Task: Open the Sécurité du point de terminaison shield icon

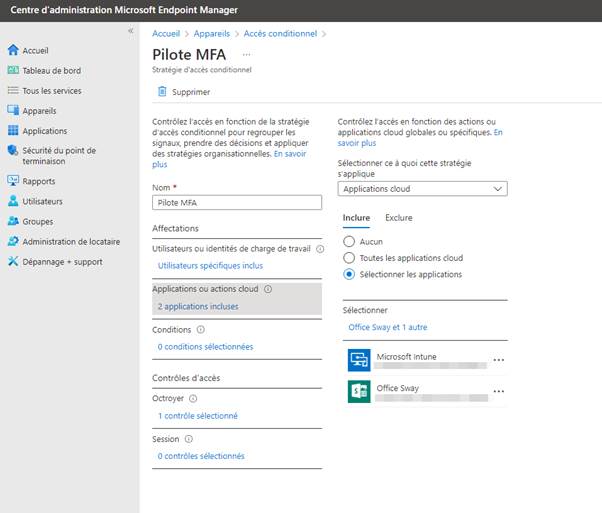Action: click(13, 150)
